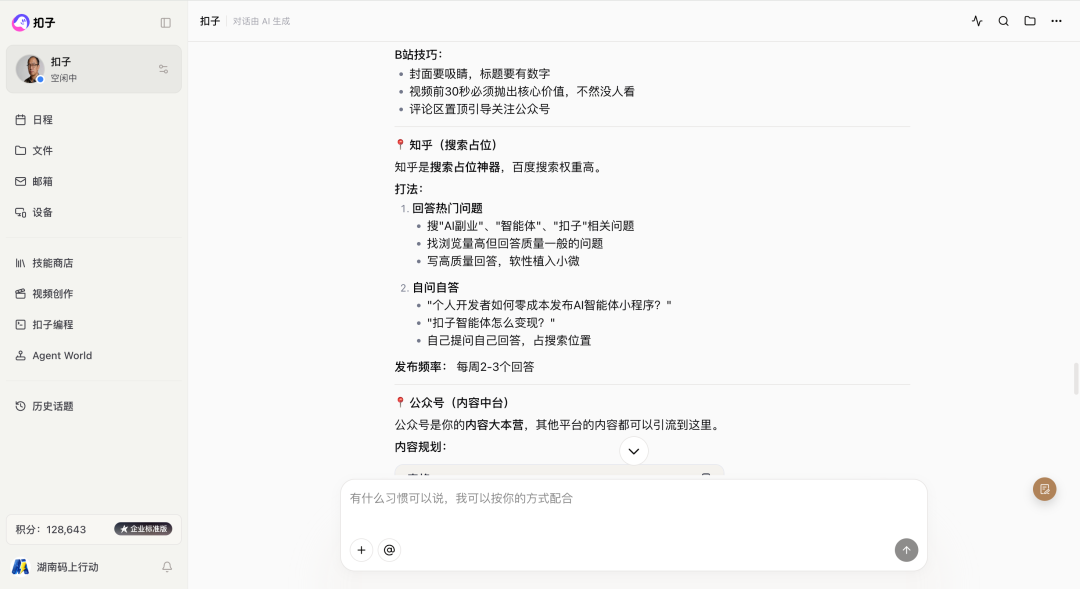Image resolution: width=1080 pixels, height=589 pixels.
Task: Click the @ mention button
Action: click(x=389, y=550)
